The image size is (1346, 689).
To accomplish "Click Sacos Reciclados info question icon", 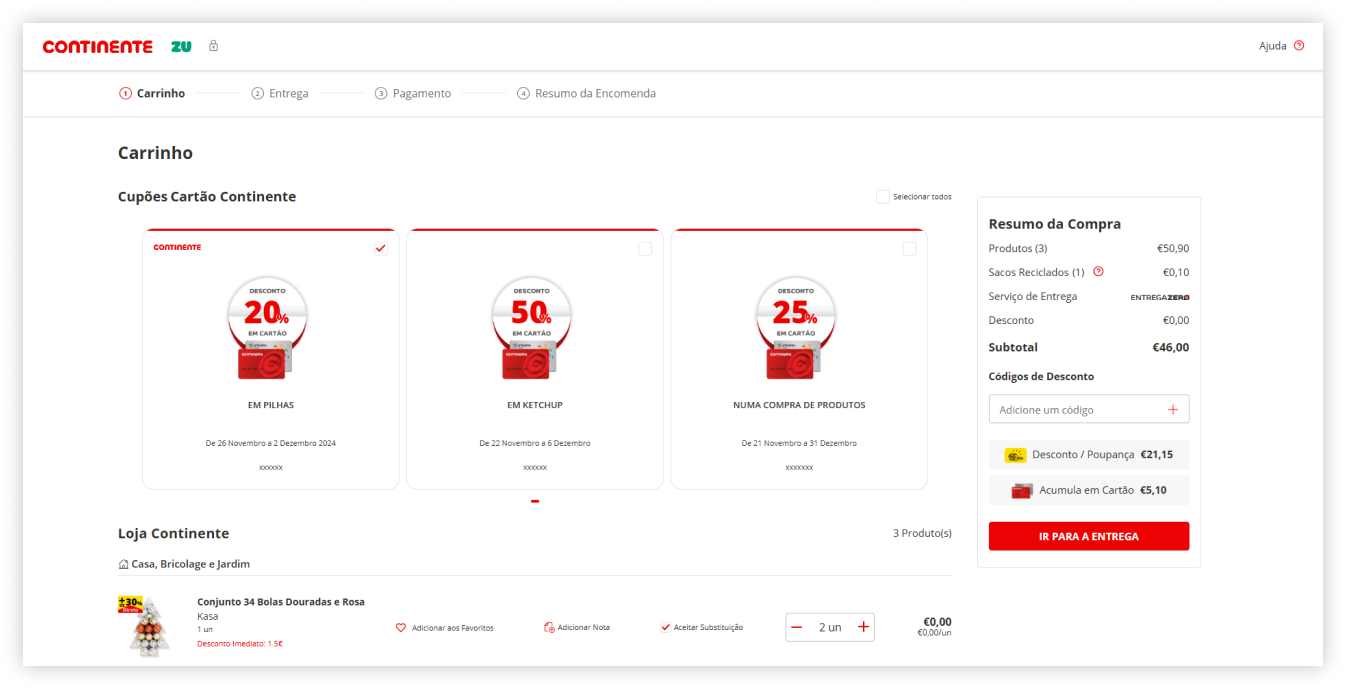I will click(x=1098, y=271).
